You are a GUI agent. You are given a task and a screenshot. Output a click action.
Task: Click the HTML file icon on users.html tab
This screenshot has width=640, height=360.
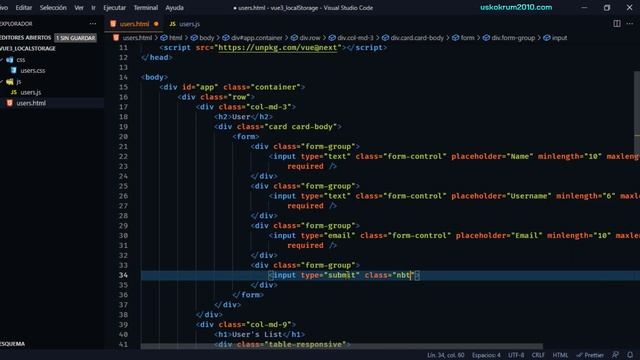[x=113, y=24]
